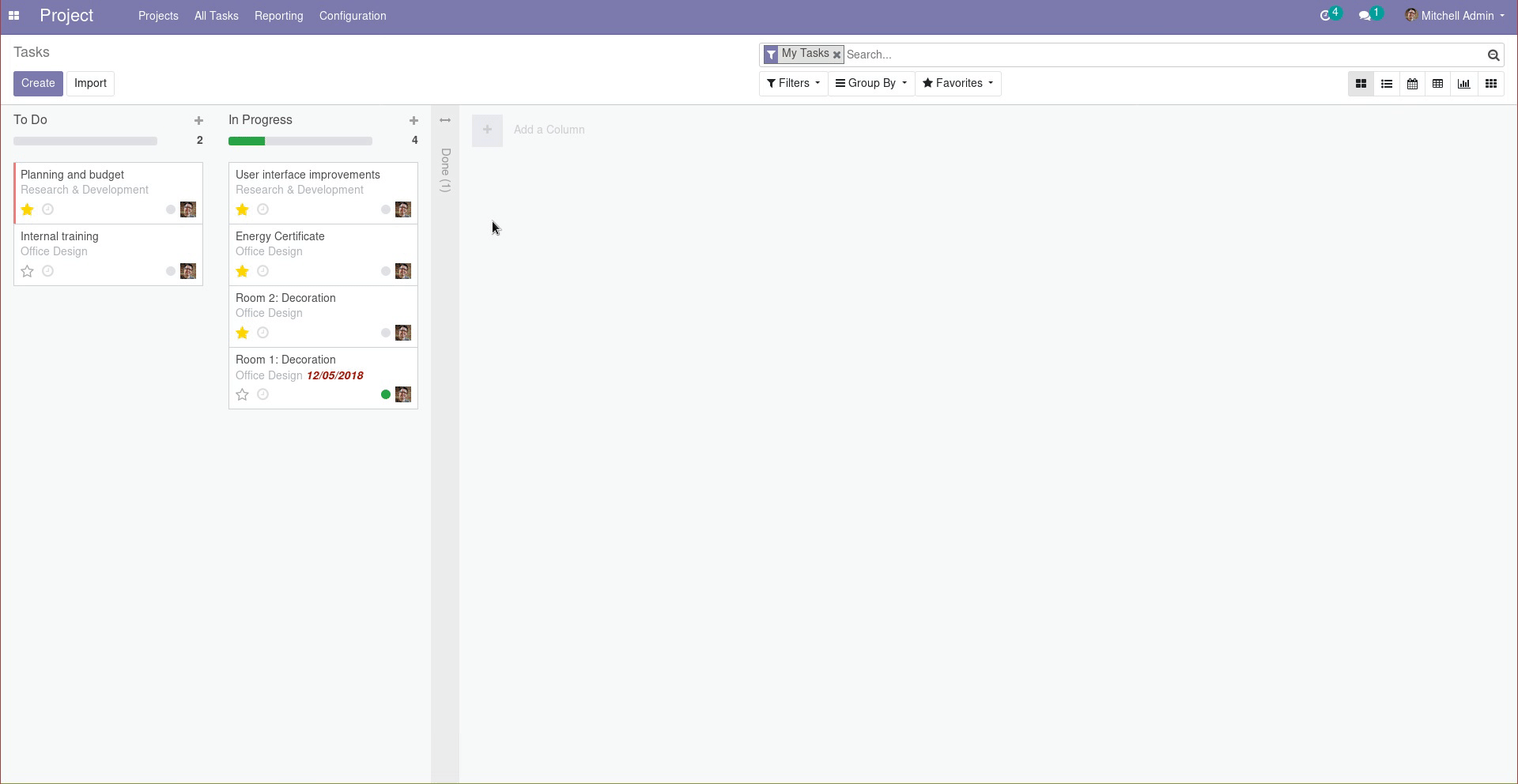
Task: Switch to the Activity view
Action: coord(1491,83)
